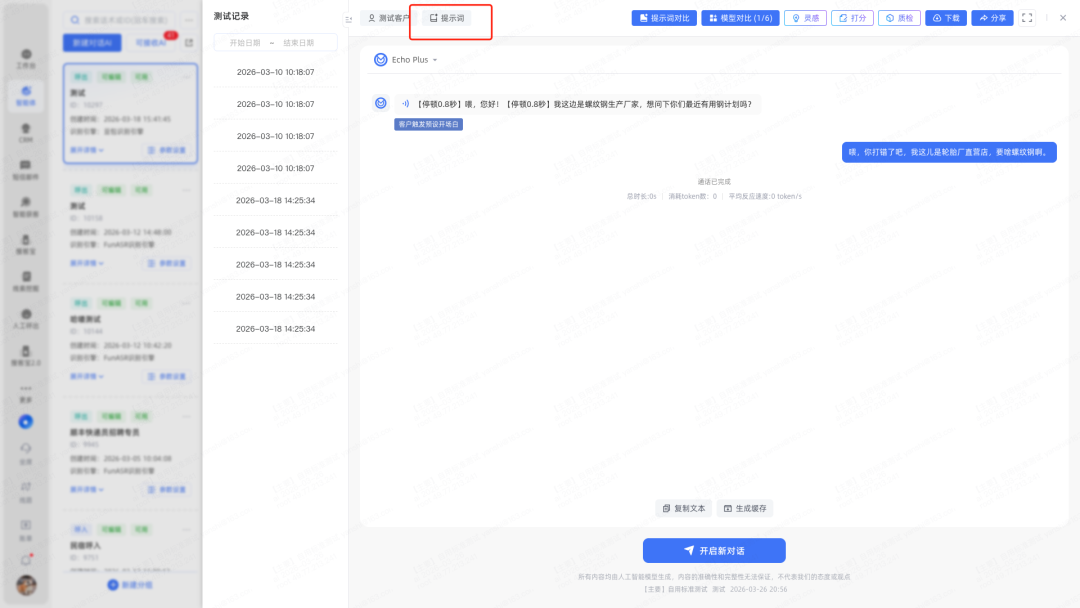Image resolution: width=1080 pixels, height=608 pixels.
Task: Open 模型对比 (1/6) model comparison
Action: pos(739,18)
